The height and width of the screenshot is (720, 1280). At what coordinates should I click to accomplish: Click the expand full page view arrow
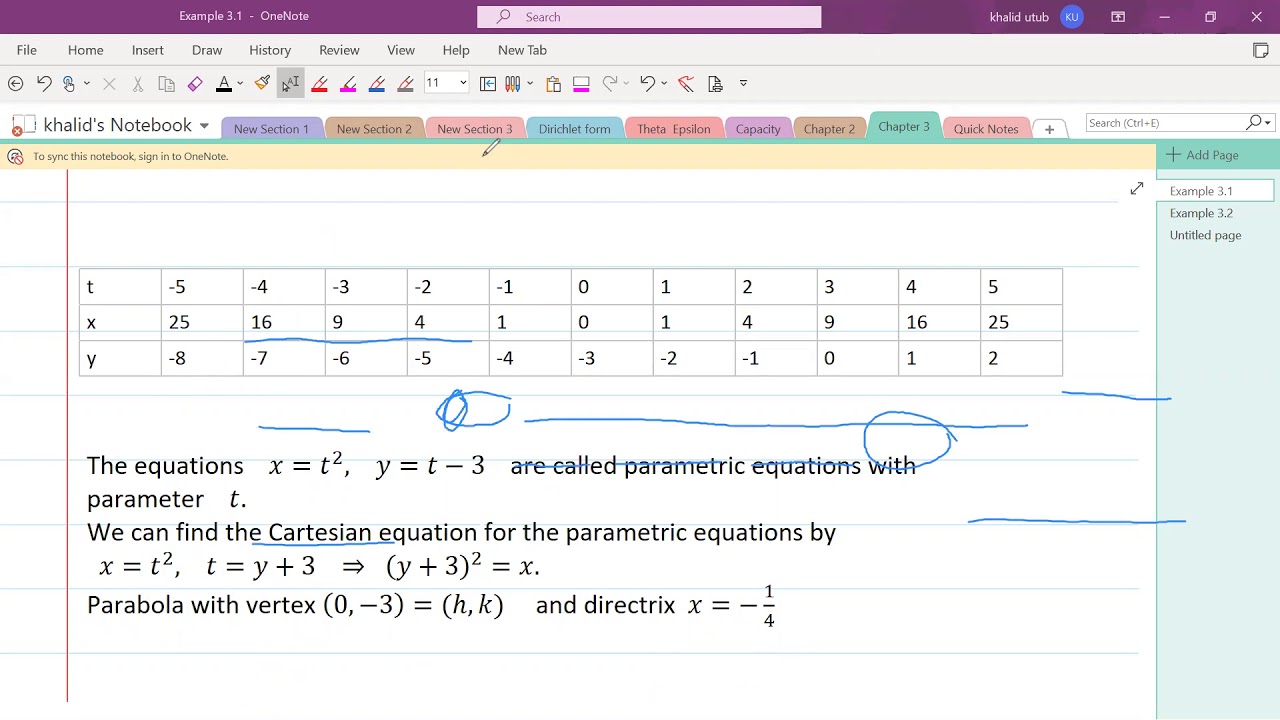[1137, 189]
